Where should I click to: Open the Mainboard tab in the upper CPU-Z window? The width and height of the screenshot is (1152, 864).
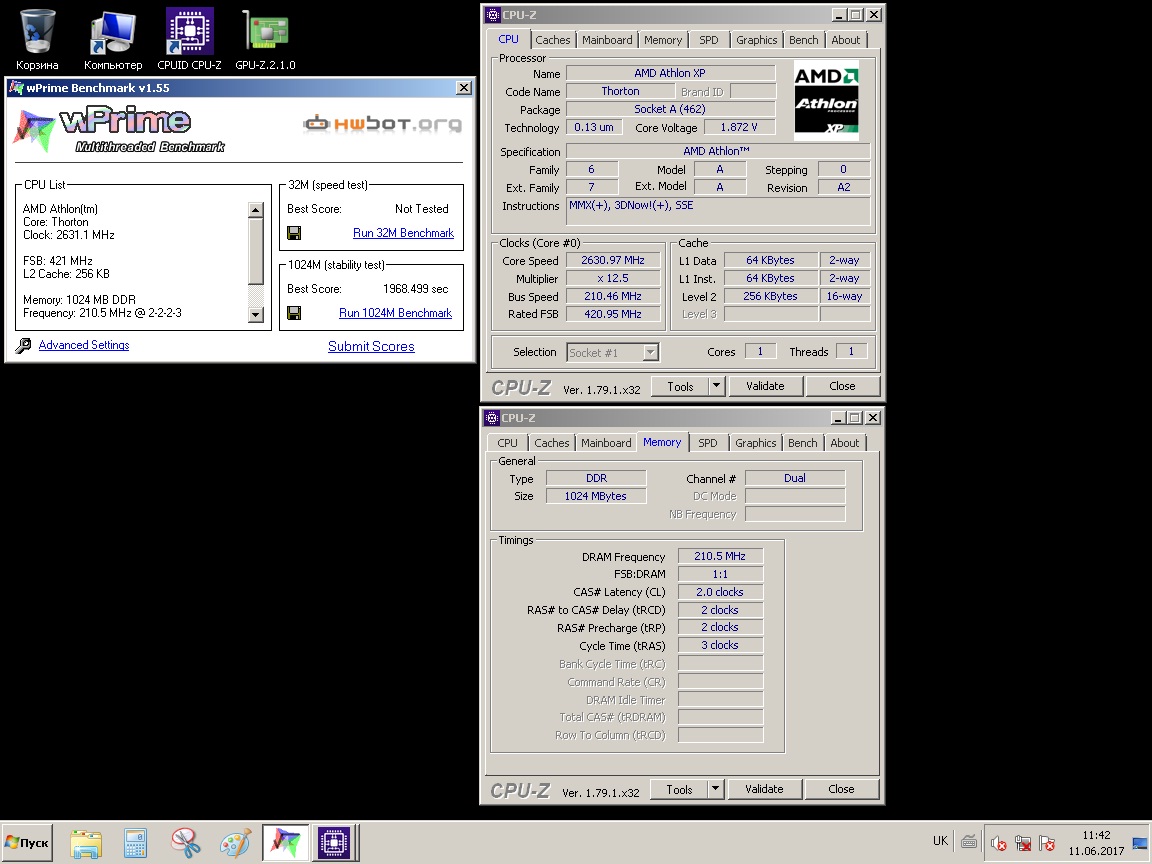tap(607, 40)
